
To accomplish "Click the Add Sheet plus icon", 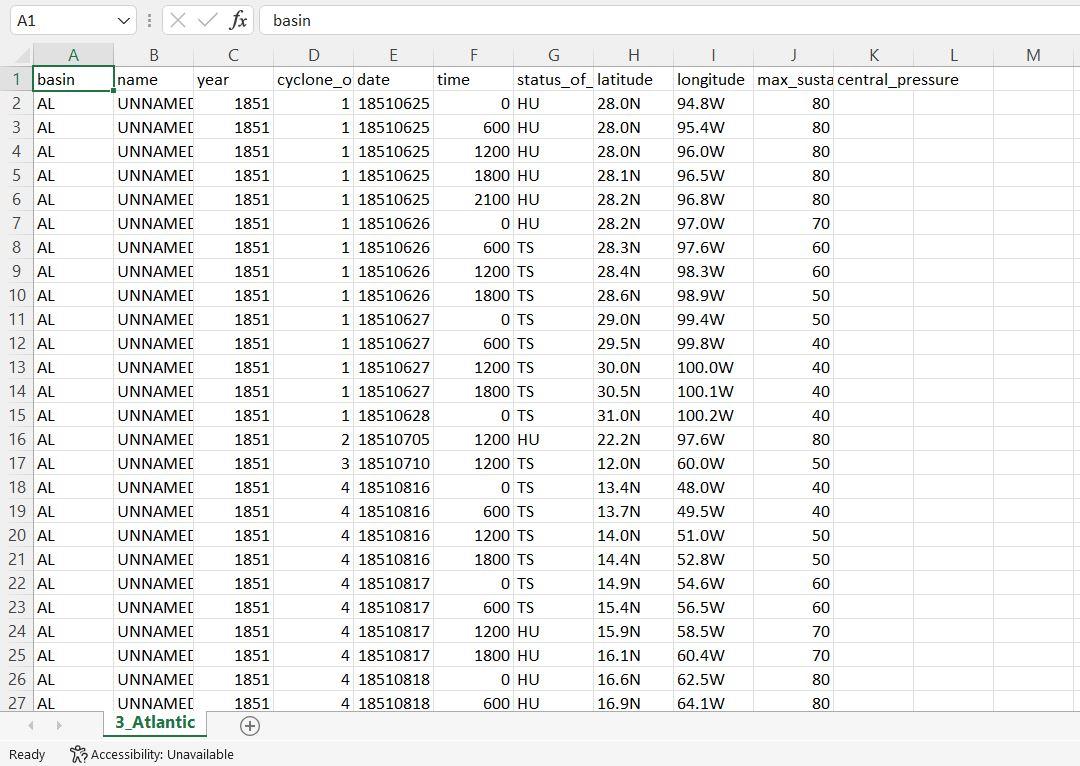I will (x=249, y=725).
